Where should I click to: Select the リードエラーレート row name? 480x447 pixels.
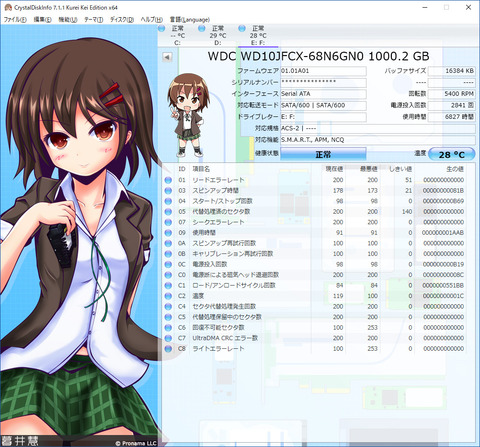coord(218,180)
